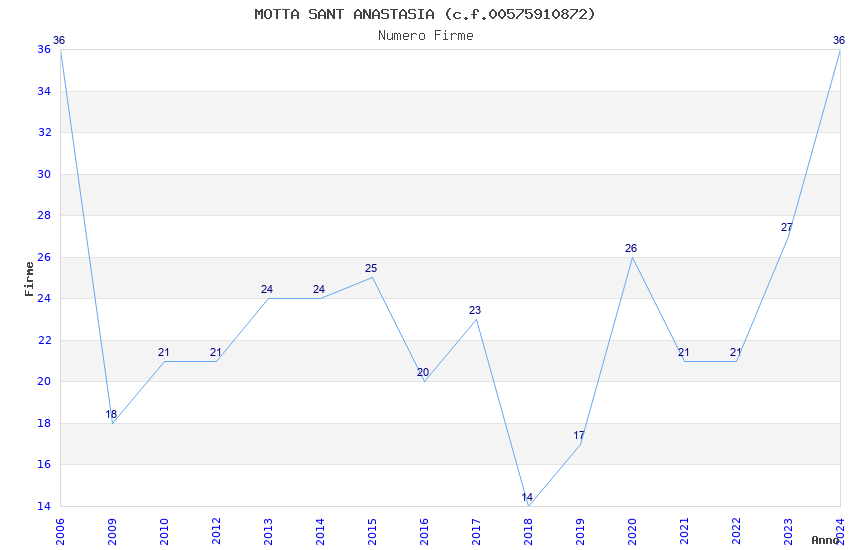Image resolution: width=850 pixels, height=550 pixels.
Task: Click x-axis year 2013
Action: 268,531
